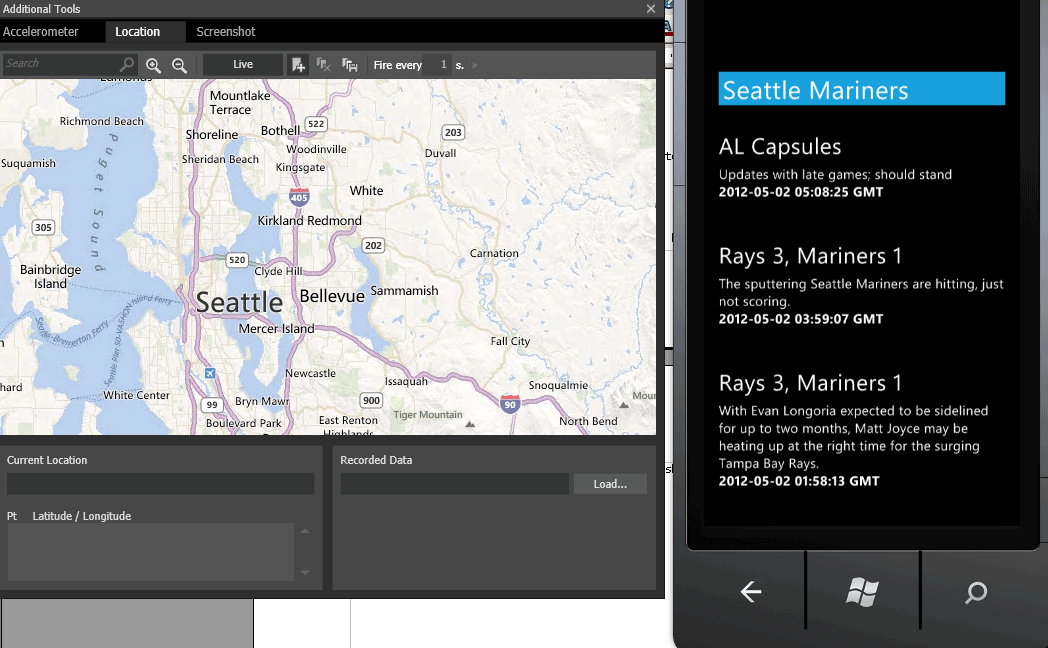This screenshot has width=1048, height=648.
Task: Tap the 'Updates with late games' summary
Action: (x=835, y=174)
